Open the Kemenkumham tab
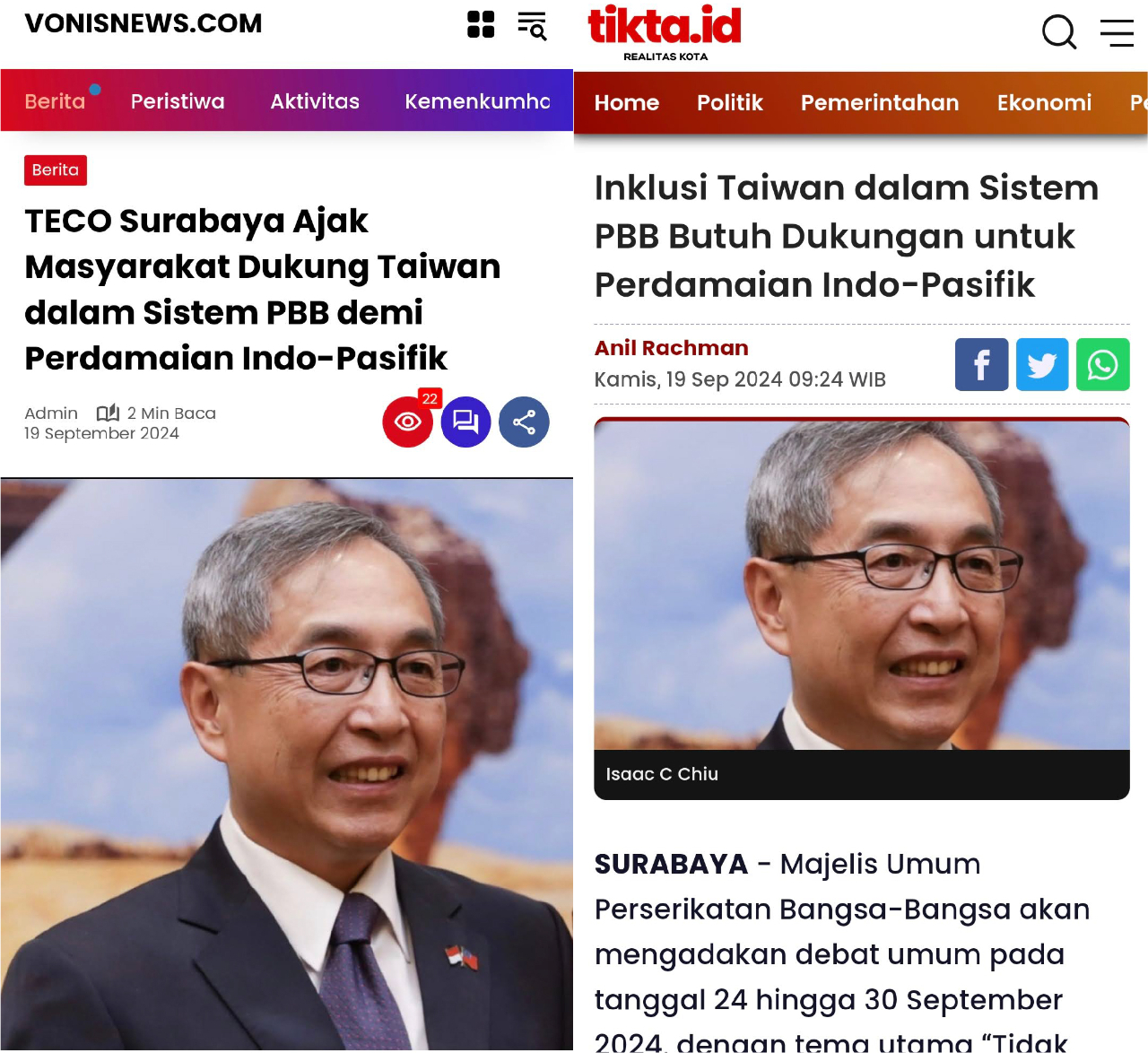1148x1053 pixels. click(x=477, y=101)
